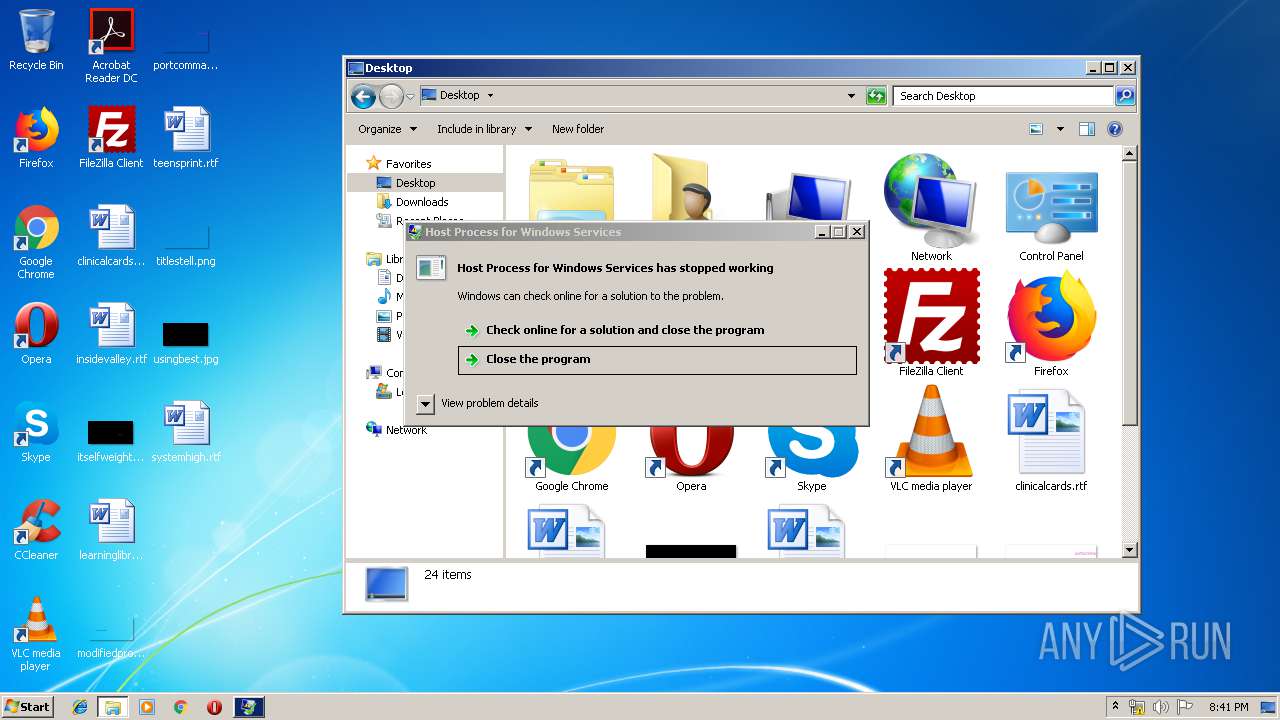Expand Desktop breadcrumb arrow in address bar
Image resolution: width=1280 pixels, height=720 pixels.
coord(490,96)
